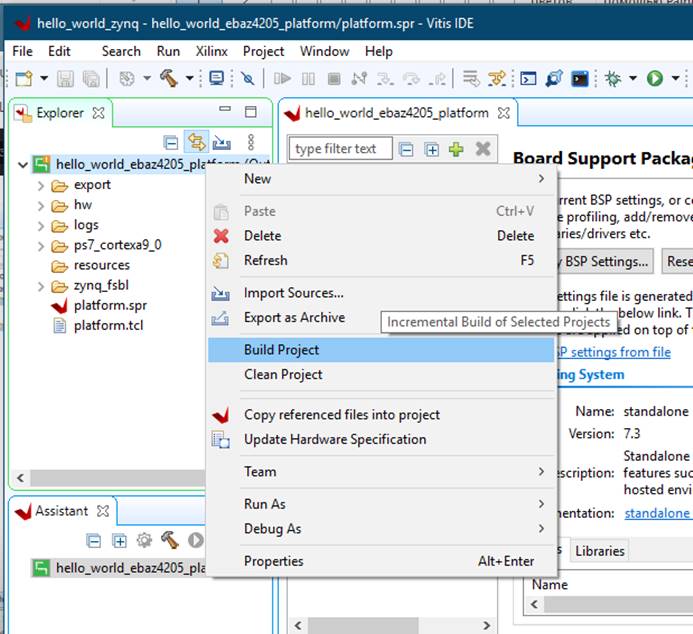Screen dimensions: 693x634
Task: Click the Debug bug icon in toolbar
Action: (x=612, y=78)
